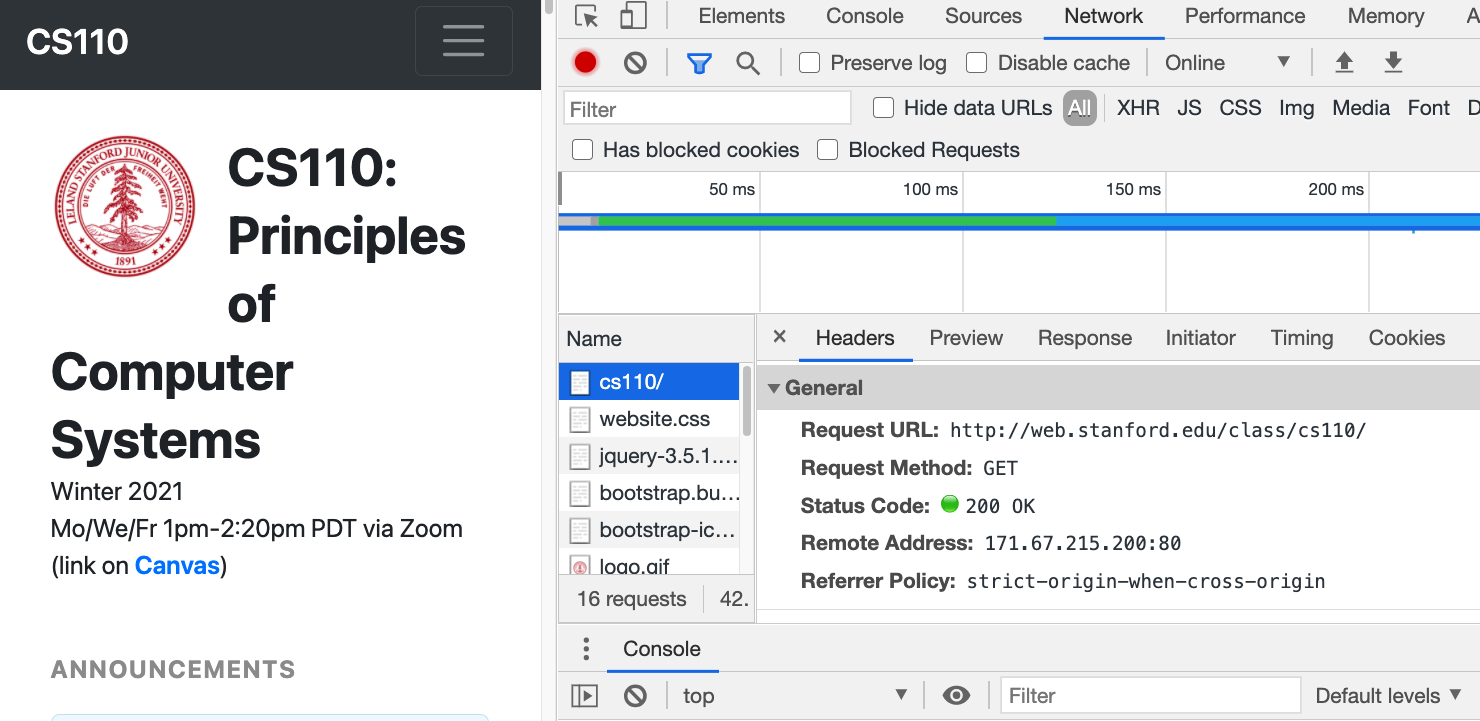Open the console drawer three-dot menu
The width and height of the screenshot is (1480, 721).
586,649
